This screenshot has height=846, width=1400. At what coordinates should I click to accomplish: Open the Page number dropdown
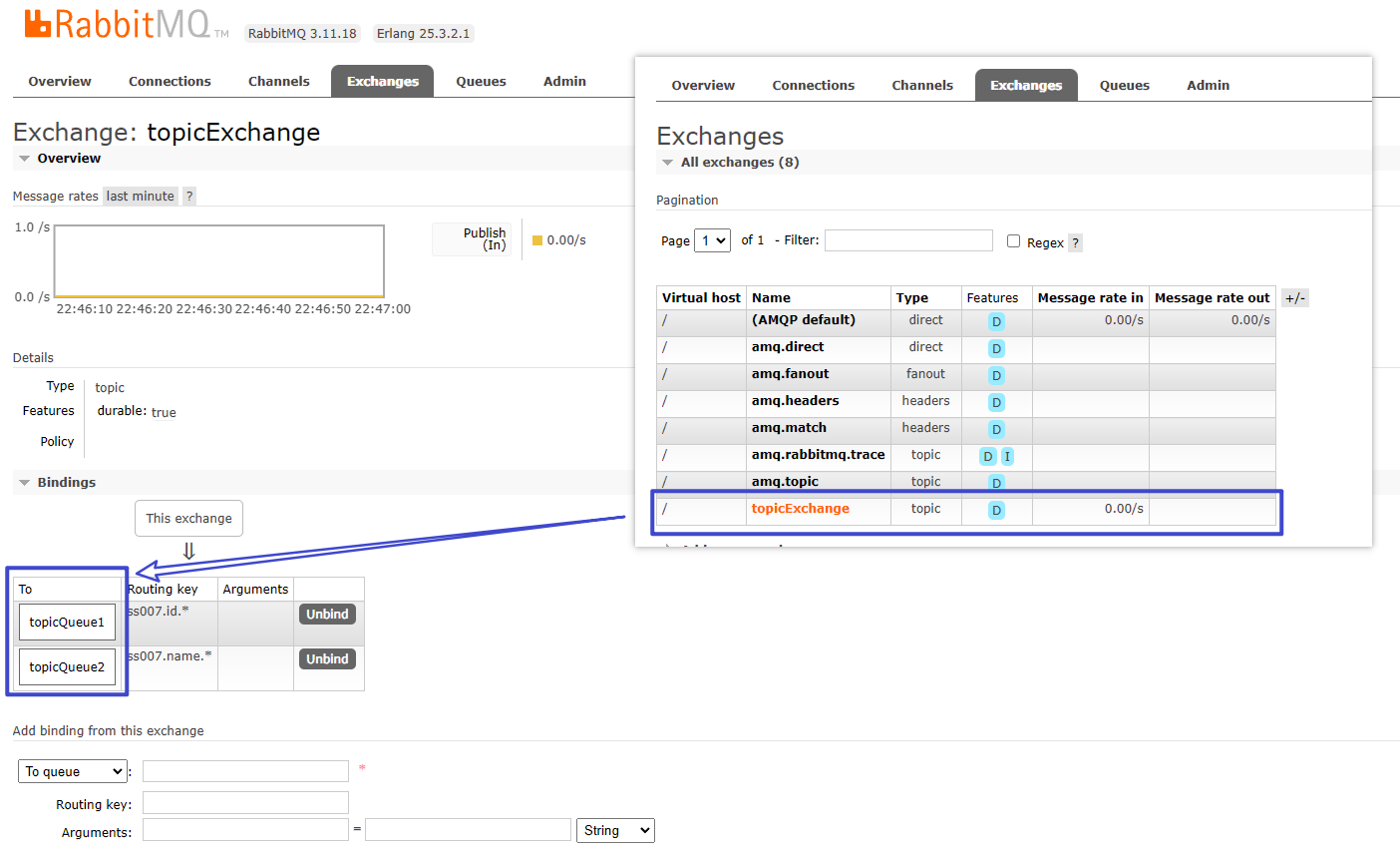pos(712,240)
